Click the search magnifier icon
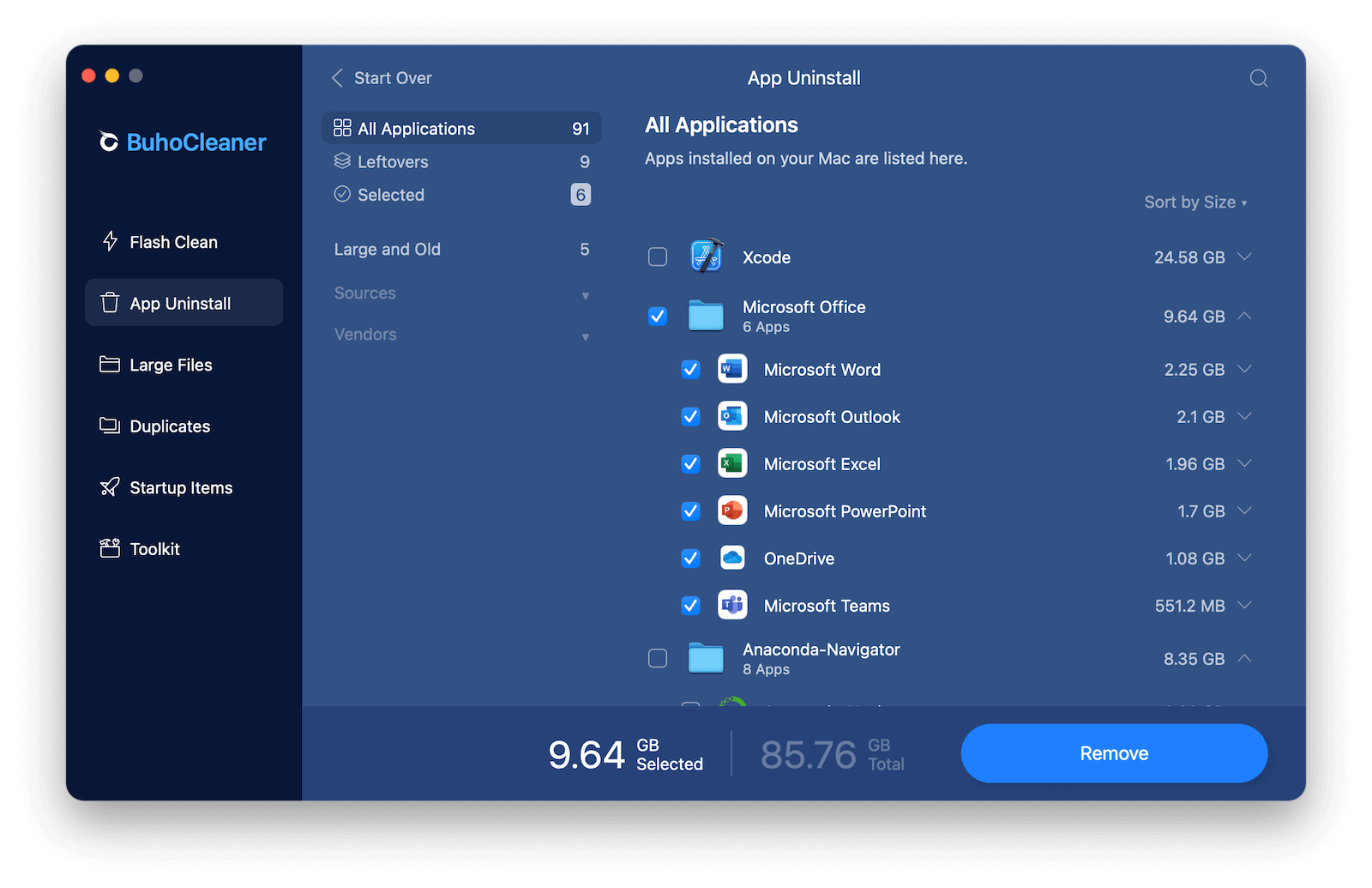The width and height of the screenshot is (1372, 888). point(1258,78)
